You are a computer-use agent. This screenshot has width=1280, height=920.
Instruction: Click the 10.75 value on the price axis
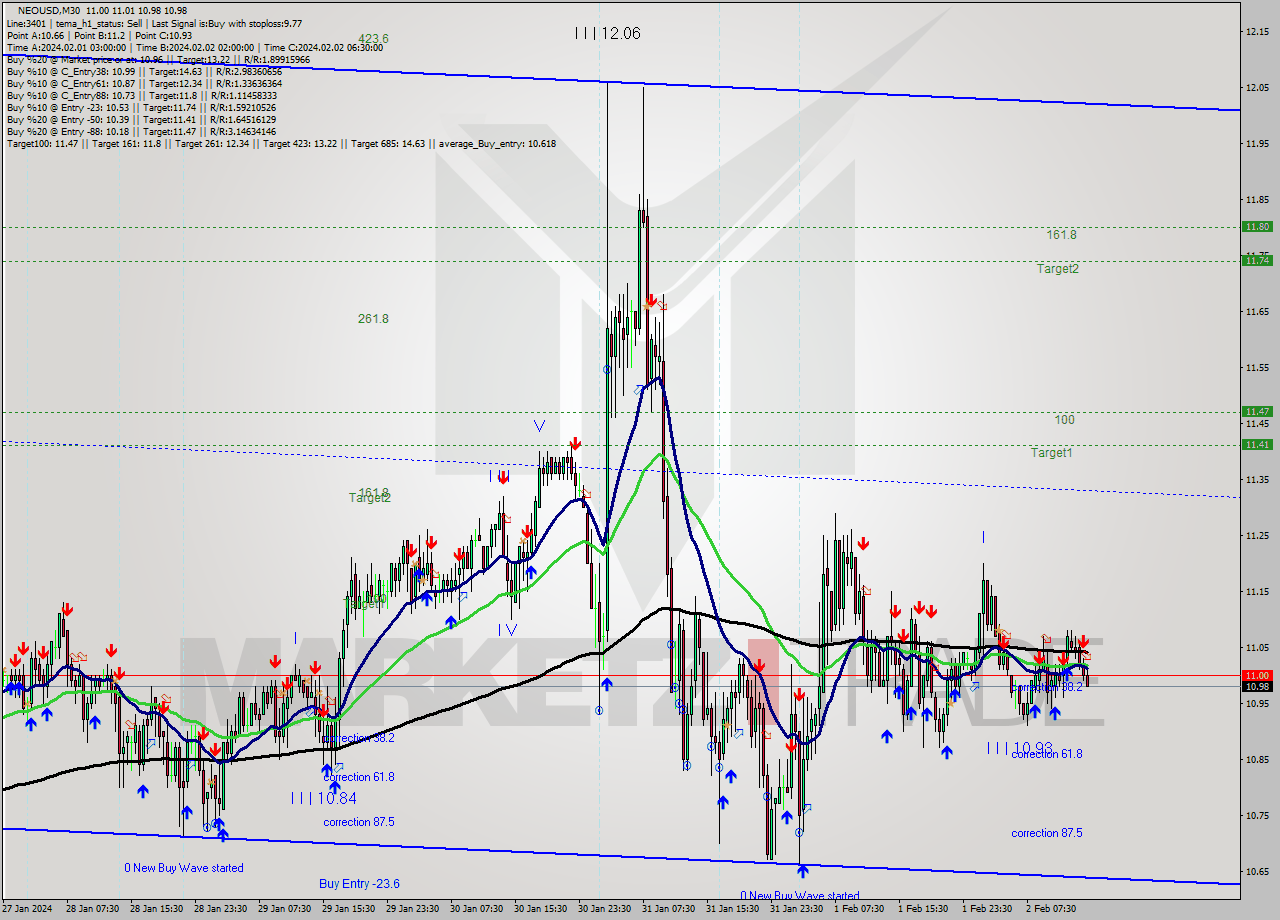[x=1258, y=815]
